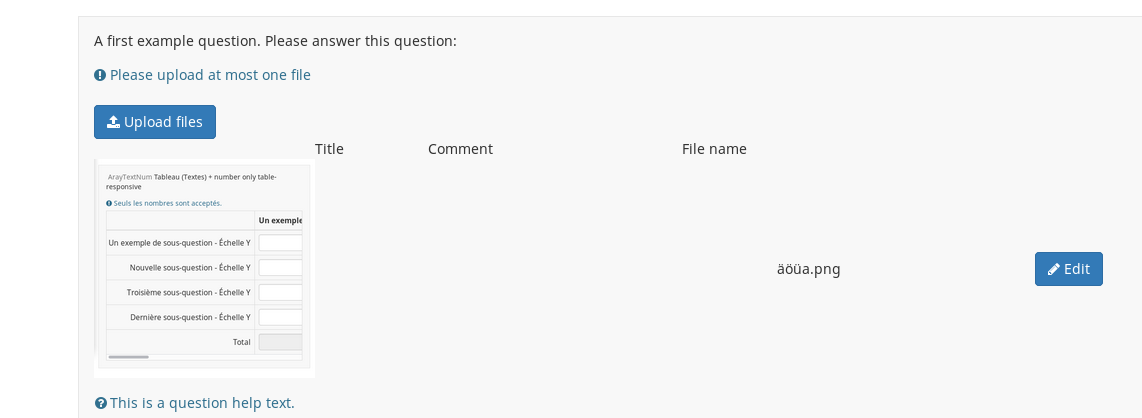Click 'Troisième sous-question' input box in preview
1142x418 pixels.
pos(280,293)
